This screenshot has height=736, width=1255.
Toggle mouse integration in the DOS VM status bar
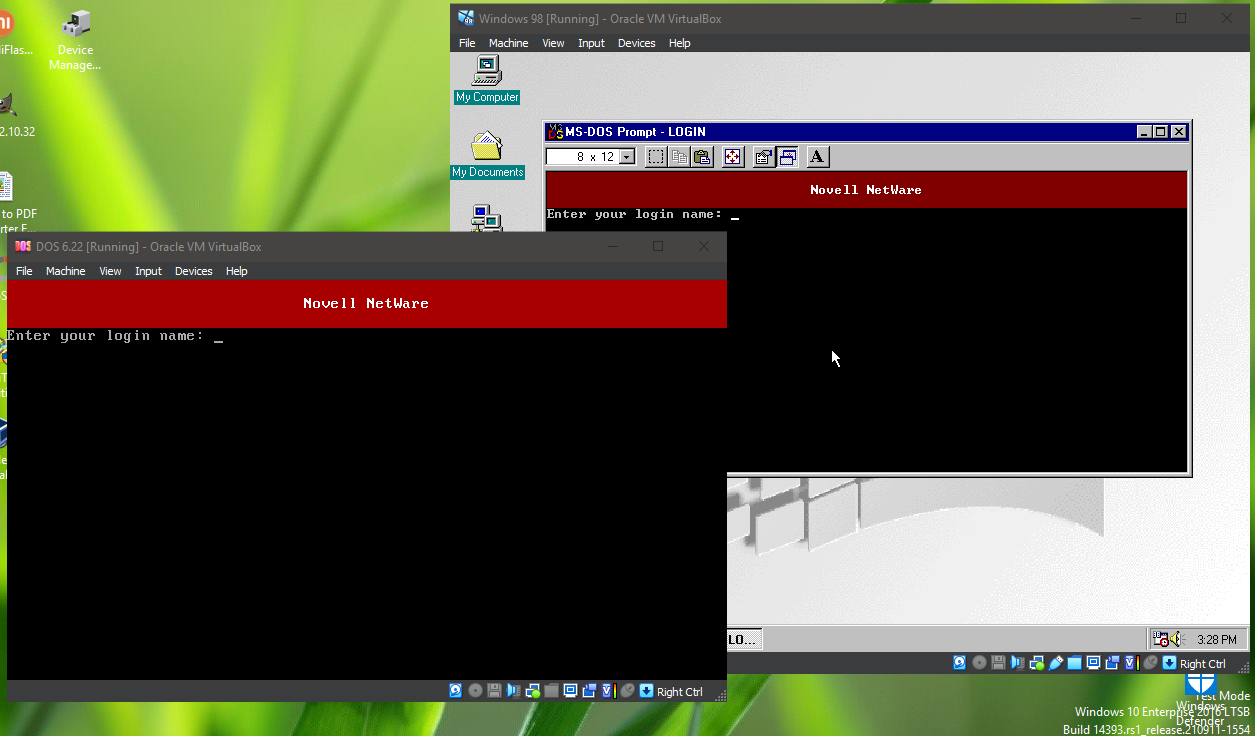click(628, 690)
